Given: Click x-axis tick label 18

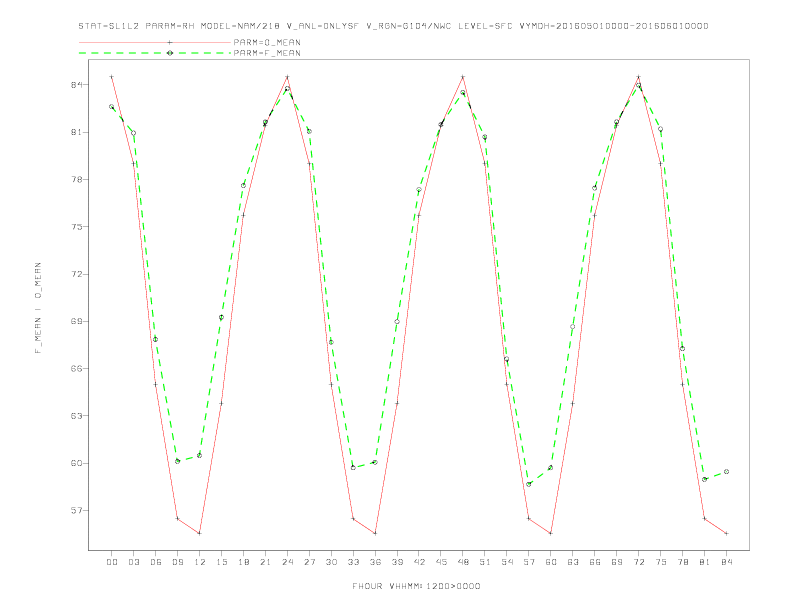Looking at the screenshot, I should 243,562.
